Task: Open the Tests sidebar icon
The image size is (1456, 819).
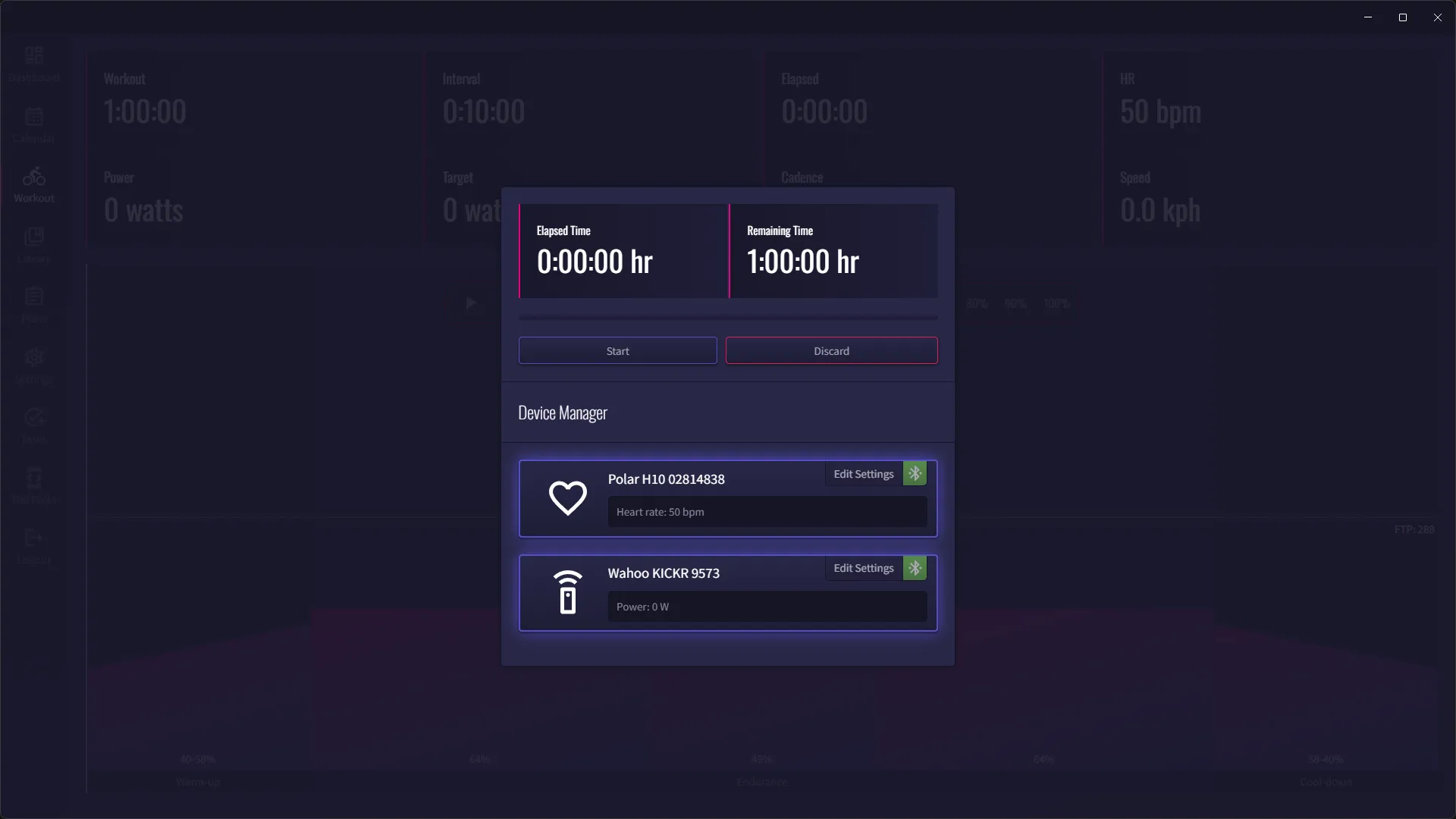Action: [34, 417]
